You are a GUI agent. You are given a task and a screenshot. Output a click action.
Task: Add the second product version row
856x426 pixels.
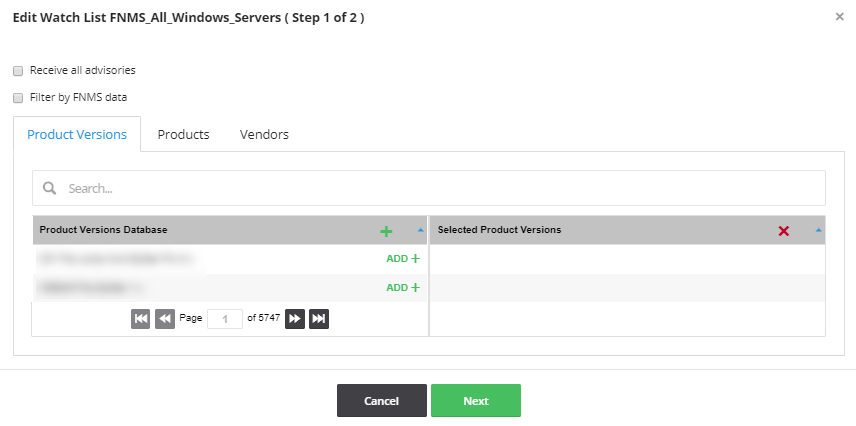pos(402,288)
